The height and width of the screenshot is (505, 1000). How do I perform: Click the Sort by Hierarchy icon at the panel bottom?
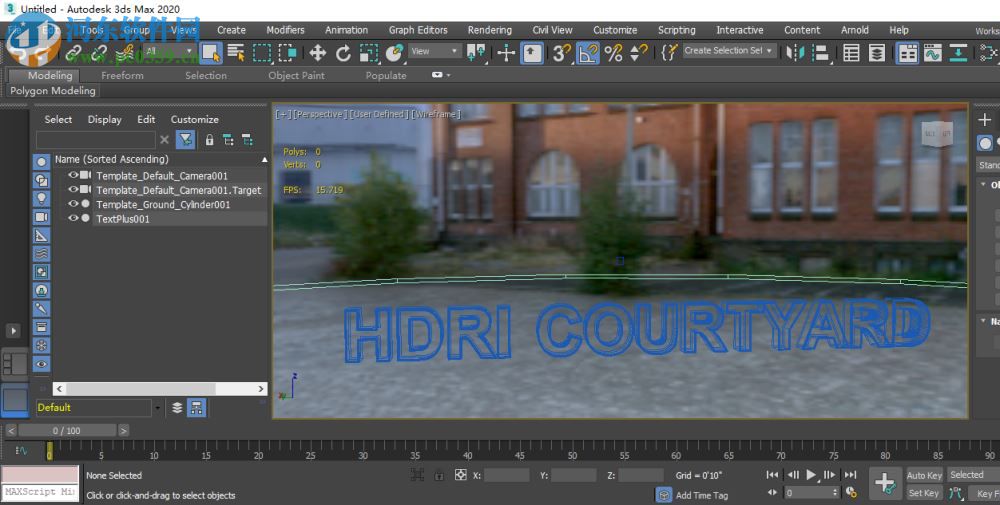pyautogui.click(x=196, y=408)
